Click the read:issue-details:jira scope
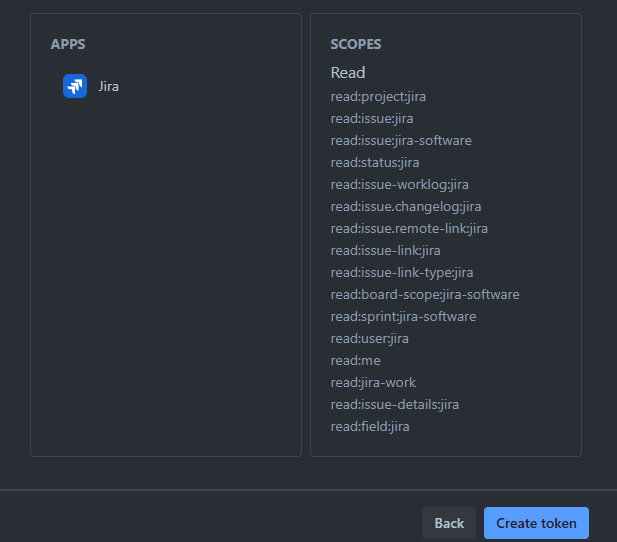Viewport: 617px width, 542px height. tap(395, 405)
